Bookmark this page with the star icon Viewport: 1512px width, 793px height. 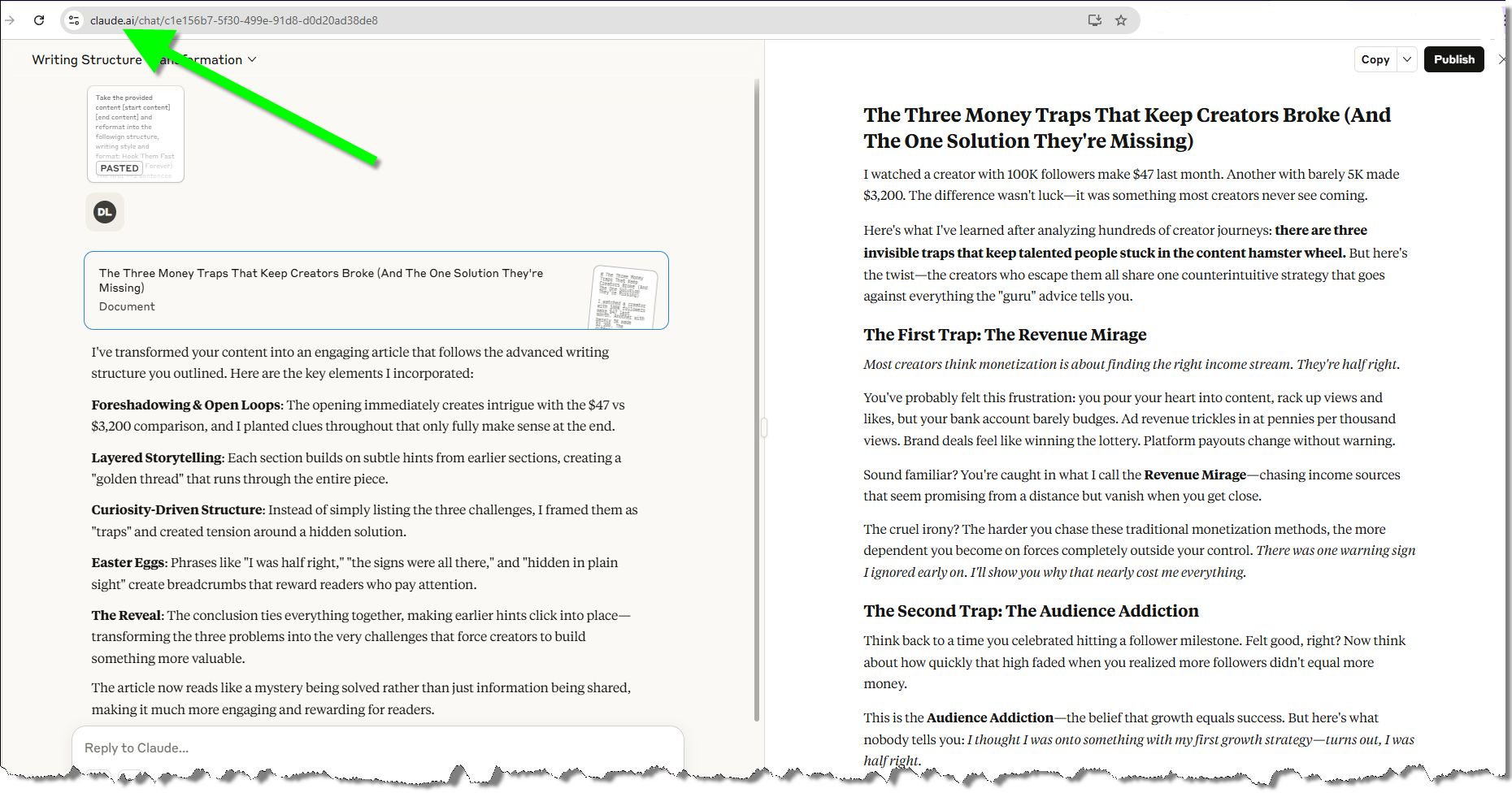(x=1121, y=20)
